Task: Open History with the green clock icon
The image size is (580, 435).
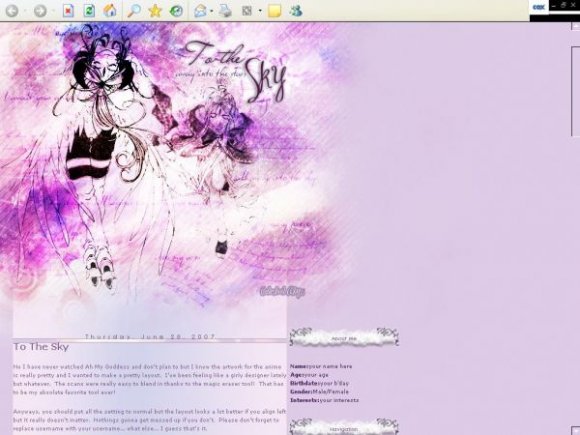Action: (176, 10)
